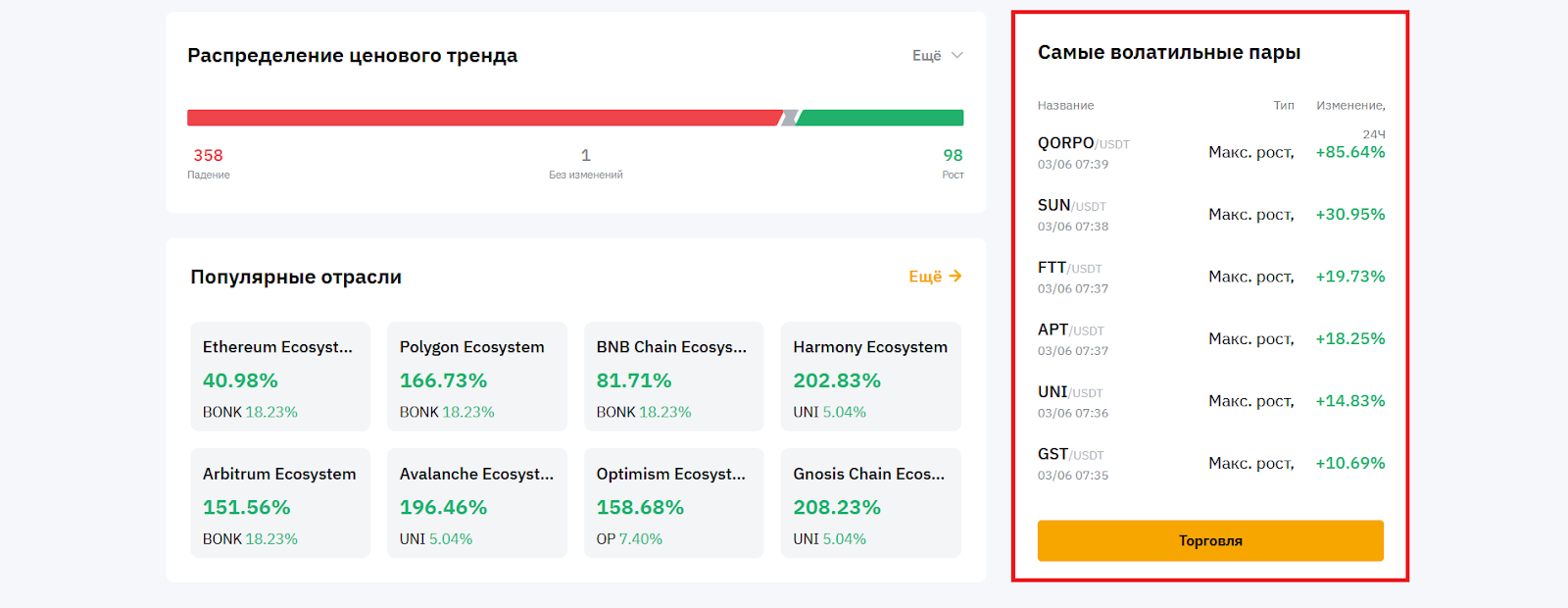Click the green rising segment of trend bar

click(881, 118)
